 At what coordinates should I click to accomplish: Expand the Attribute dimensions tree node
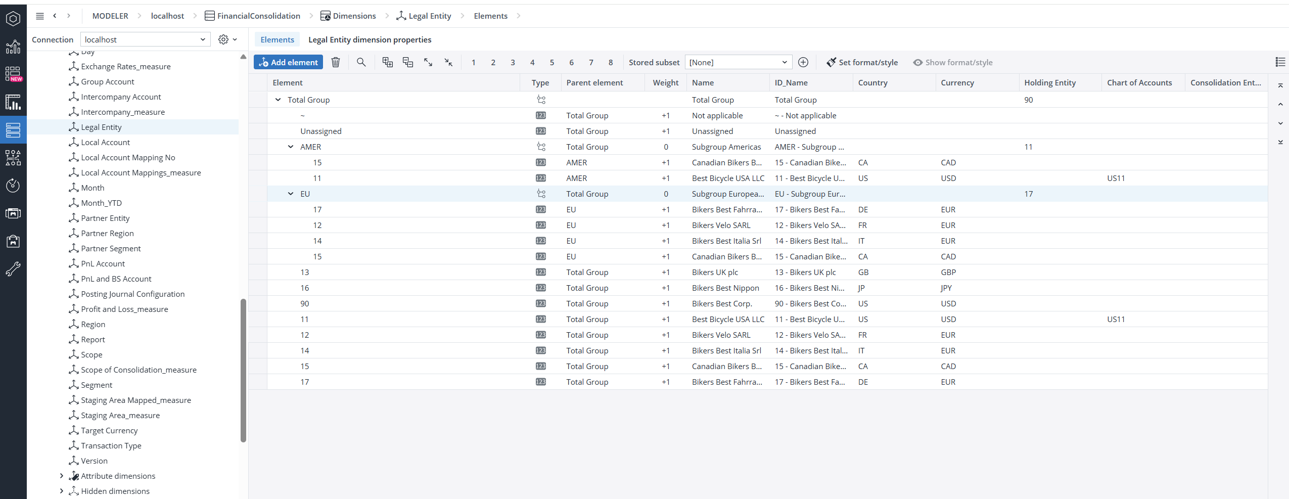(x=62, y=476)
